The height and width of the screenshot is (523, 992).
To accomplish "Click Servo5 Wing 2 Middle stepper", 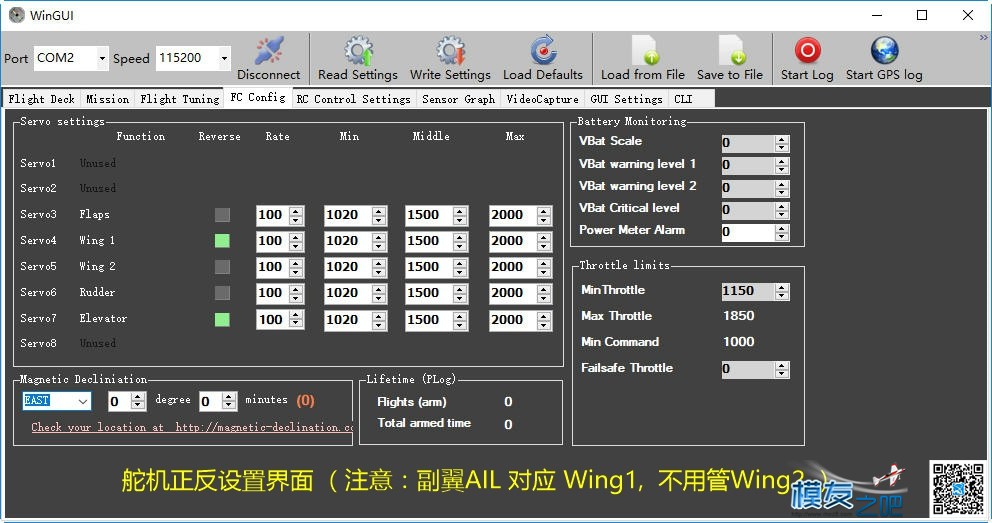I will point(461,267).
